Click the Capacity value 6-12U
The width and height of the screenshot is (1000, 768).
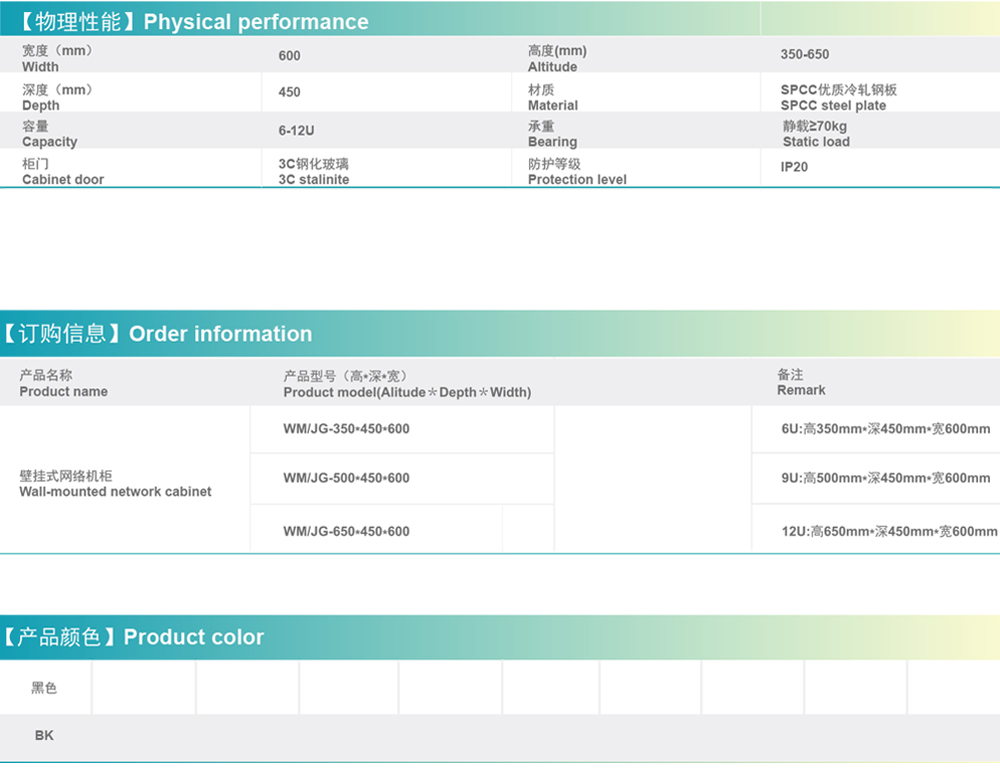pos(297,131)
